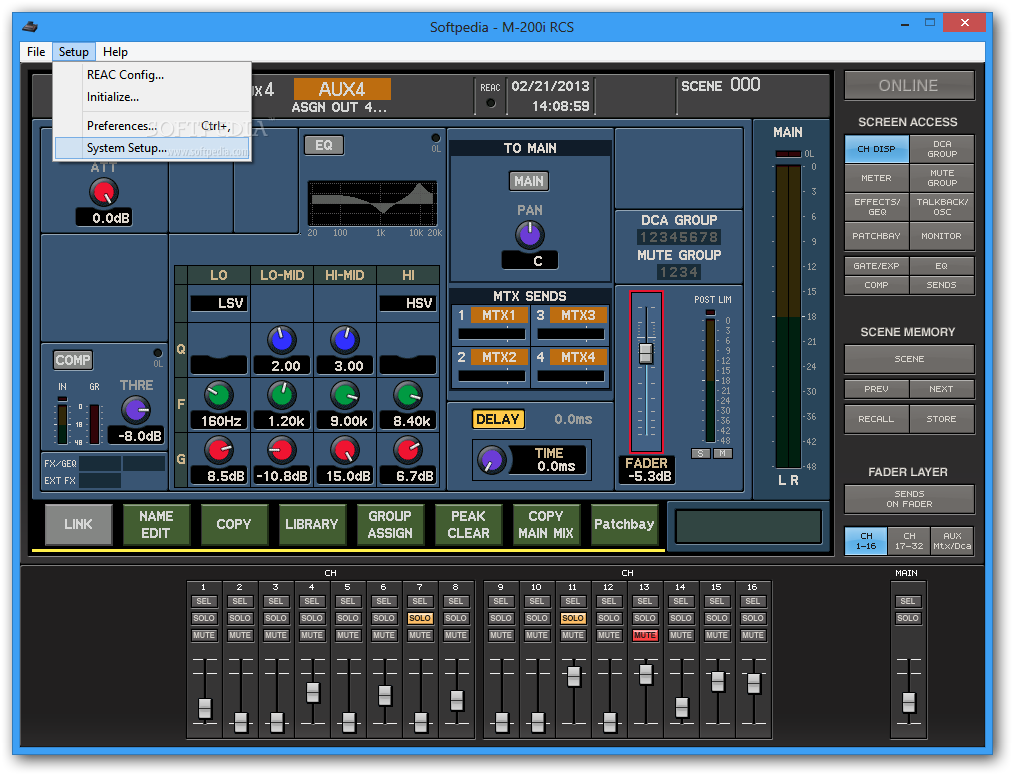Click the HI-MID Q blue knob
Screen dimensions: 1013x775
pyautogui.click(x=345, y=340)
